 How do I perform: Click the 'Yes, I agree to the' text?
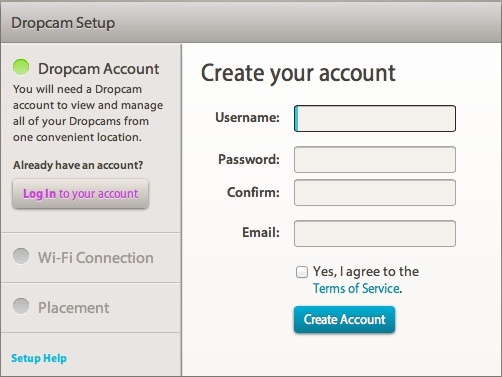(x=366, y=272)
